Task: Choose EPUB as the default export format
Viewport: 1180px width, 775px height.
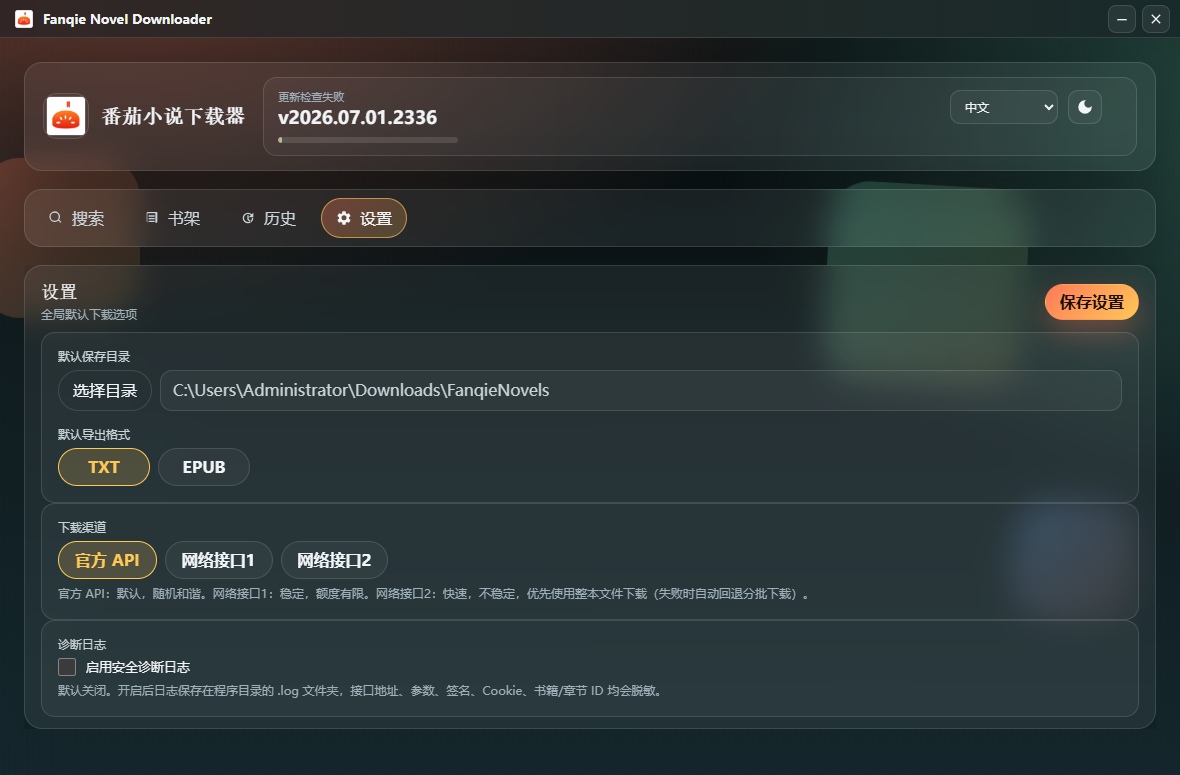Action: click(x=204, y=467)
